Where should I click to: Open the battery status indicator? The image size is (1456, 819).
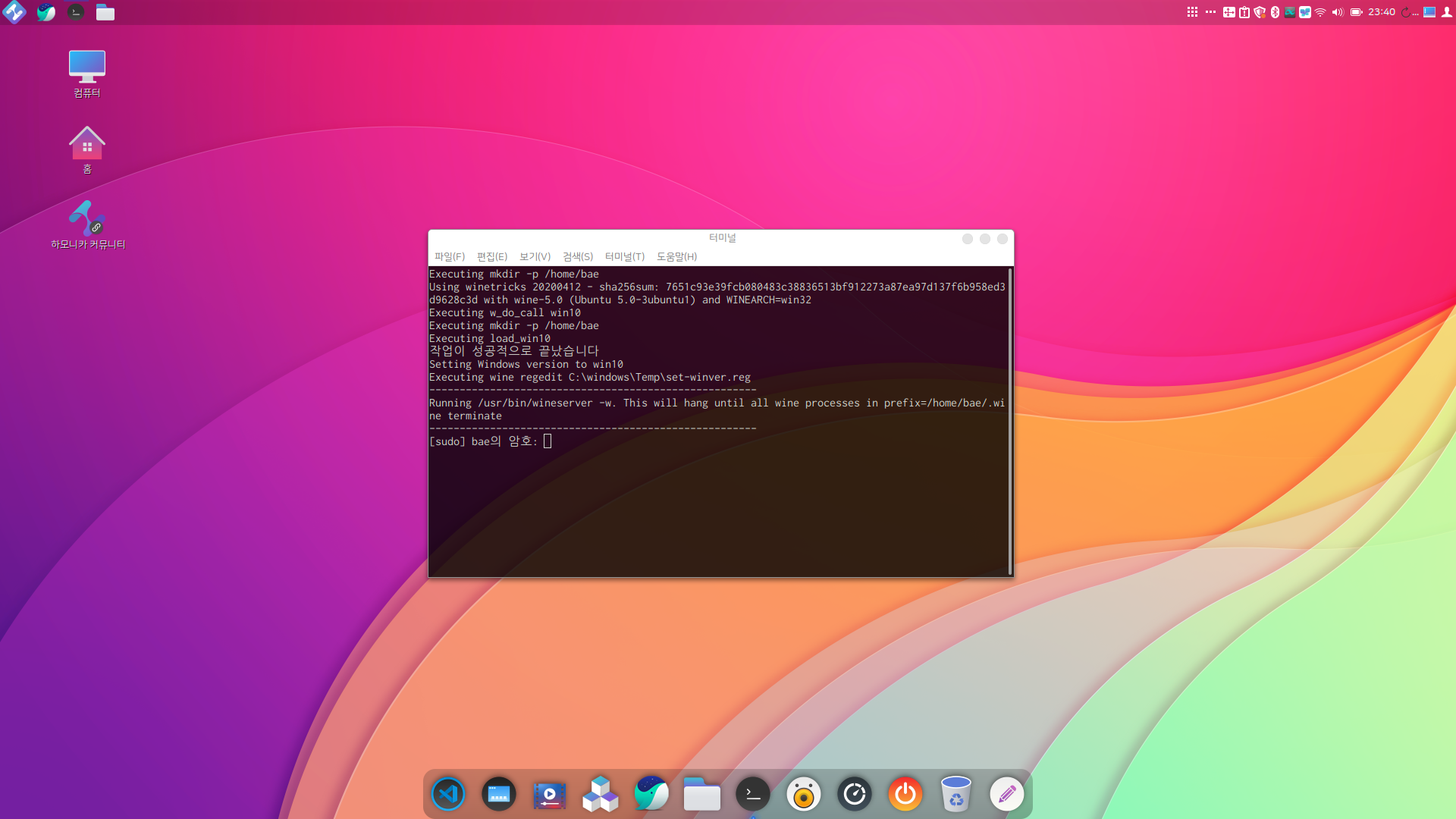(x=1357, y=12)
